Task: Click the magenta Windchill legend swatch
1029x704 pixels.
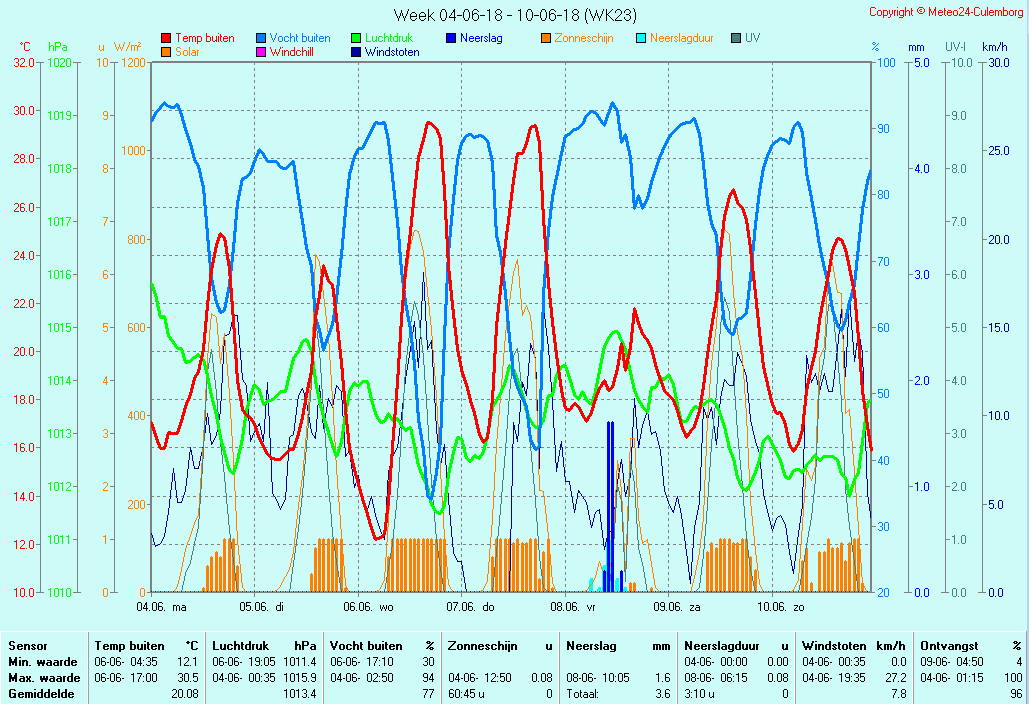Action: coord(262,52)
